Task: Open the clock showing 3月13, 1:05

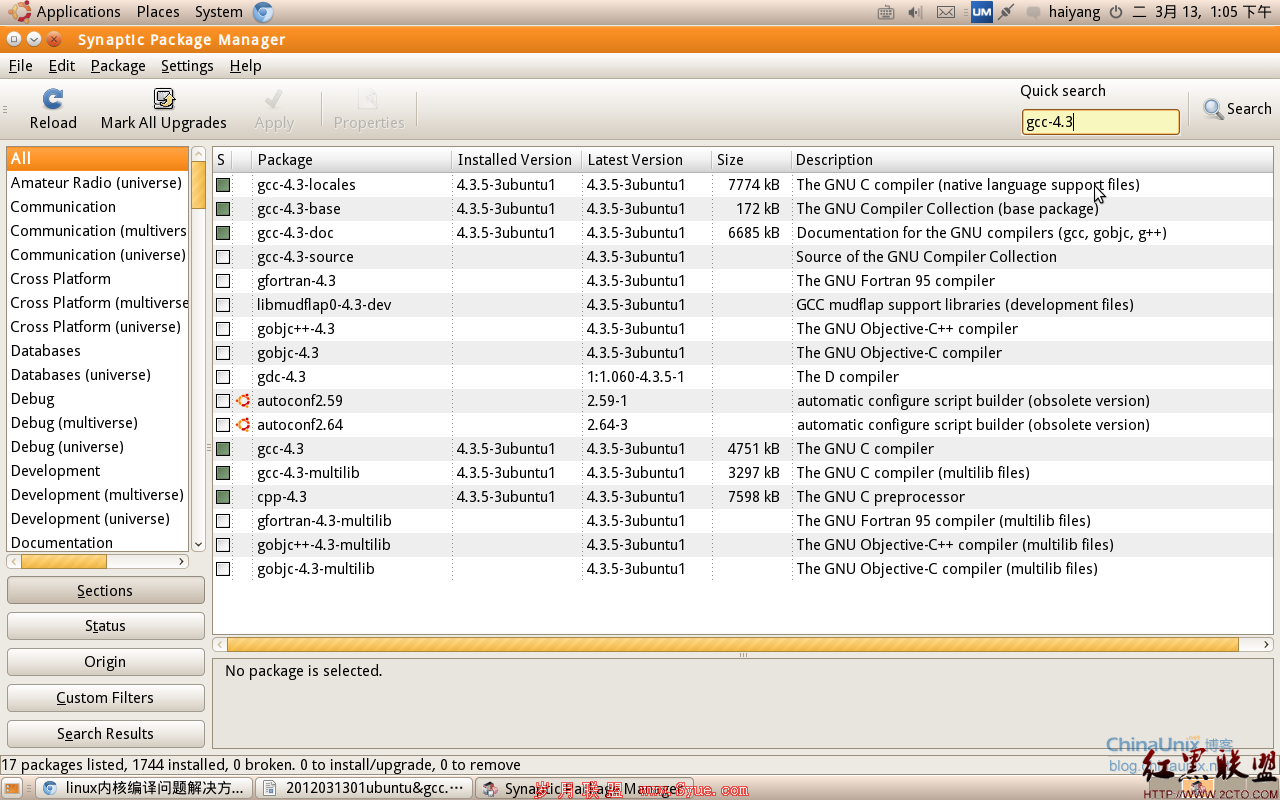Action: pos(1202,12)
